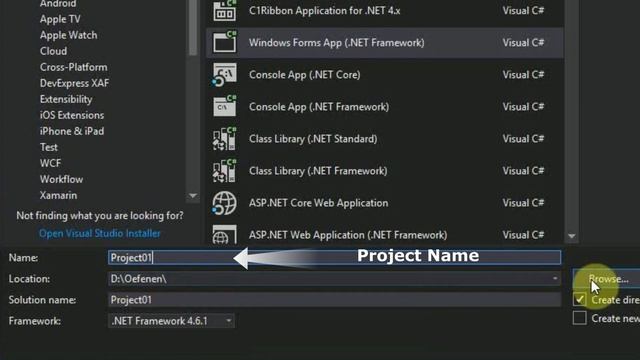Click the Console App (.NET Framework) icon
The height and width of the screenshot is (360, 640).
pos(224,107)
